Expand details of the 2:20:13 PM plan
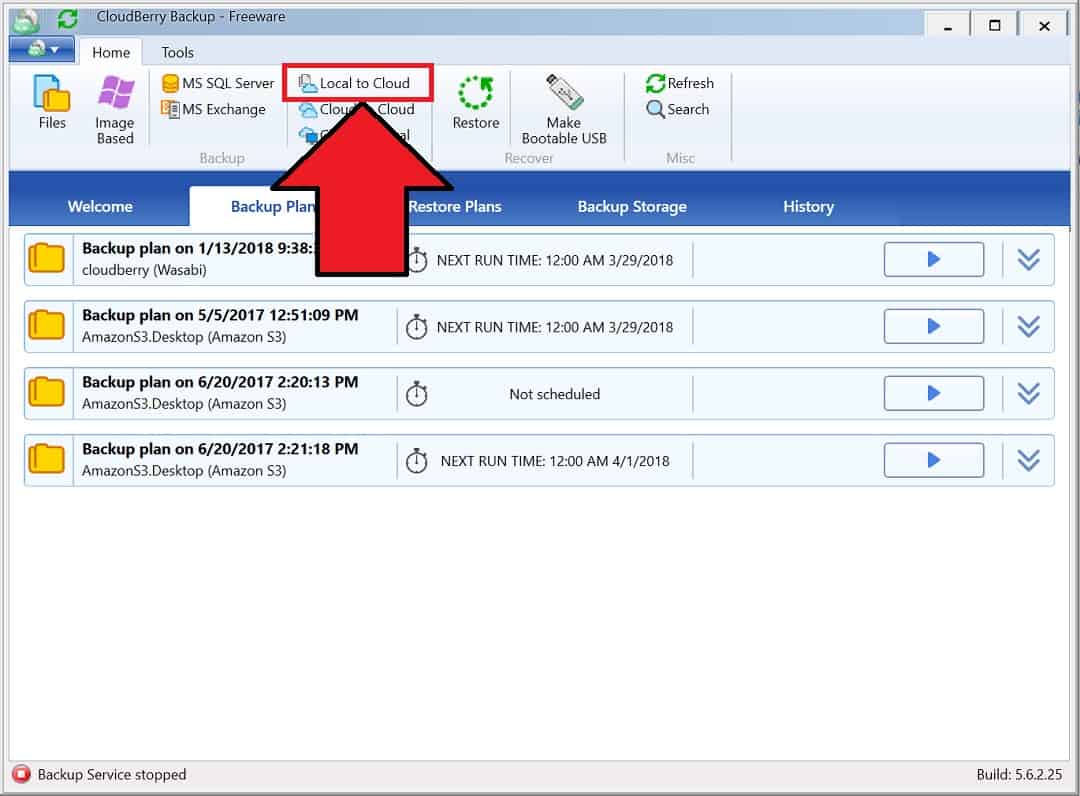The width and height of the screenshot is (1080, 796). click(1028, 393)
